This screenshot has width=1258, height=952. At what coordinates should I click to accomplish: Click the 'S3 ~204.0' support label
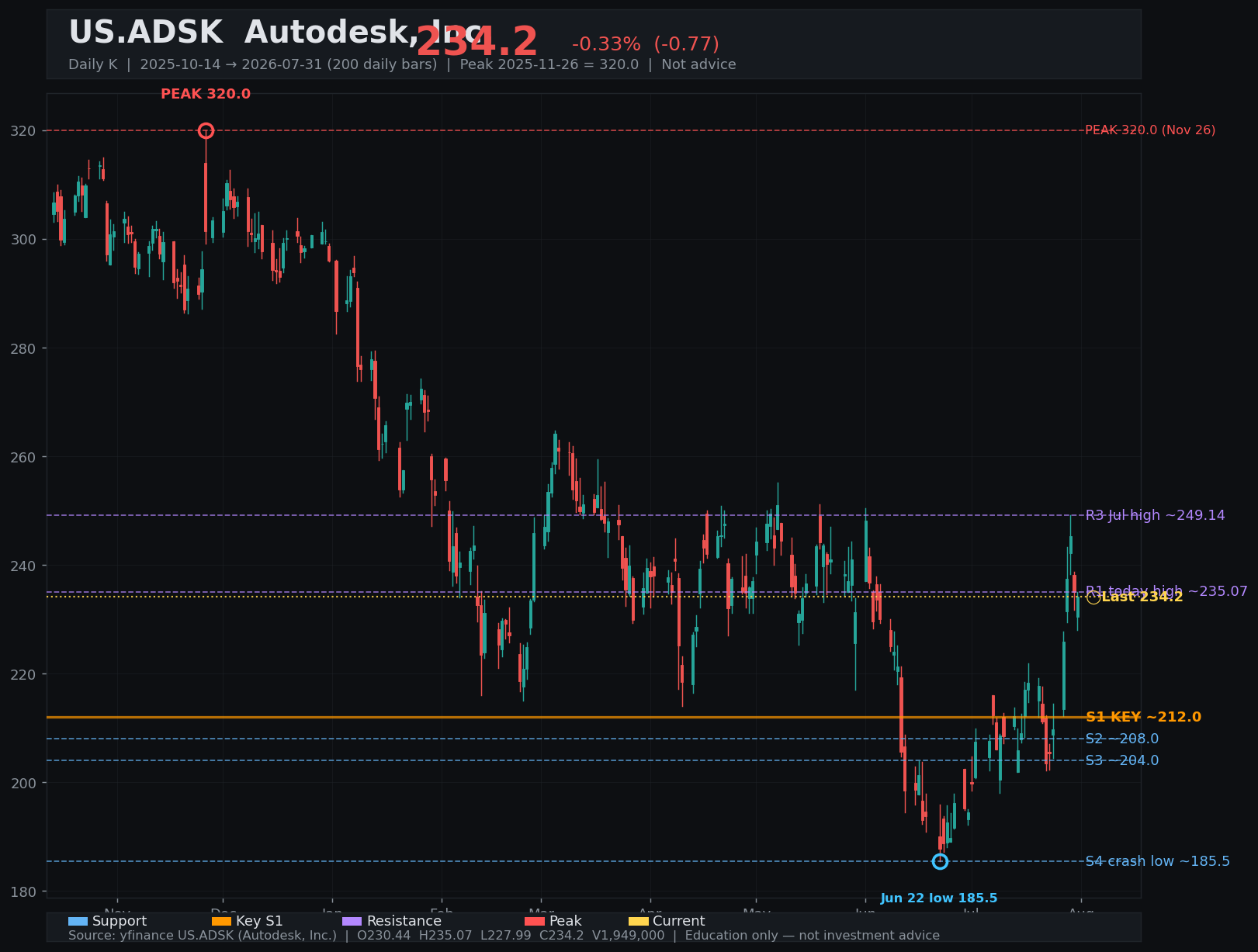[x=1122, y=760]
